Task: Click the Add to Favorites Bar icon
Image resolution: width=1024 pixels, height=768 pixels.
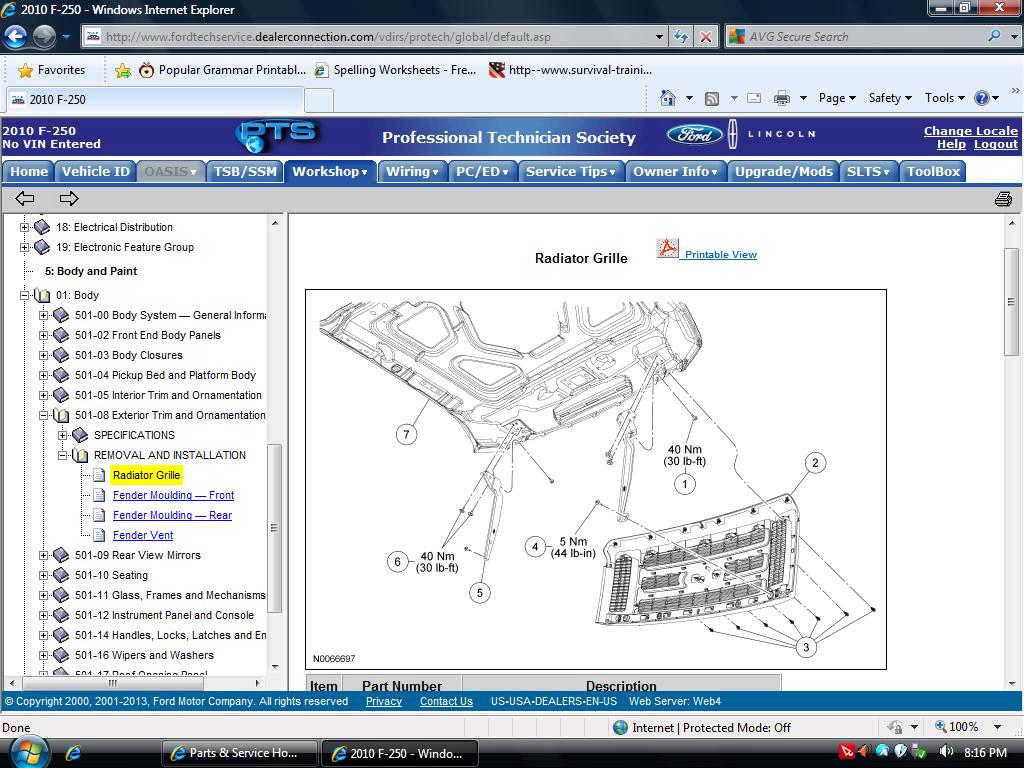Action: tap(122, 70)
